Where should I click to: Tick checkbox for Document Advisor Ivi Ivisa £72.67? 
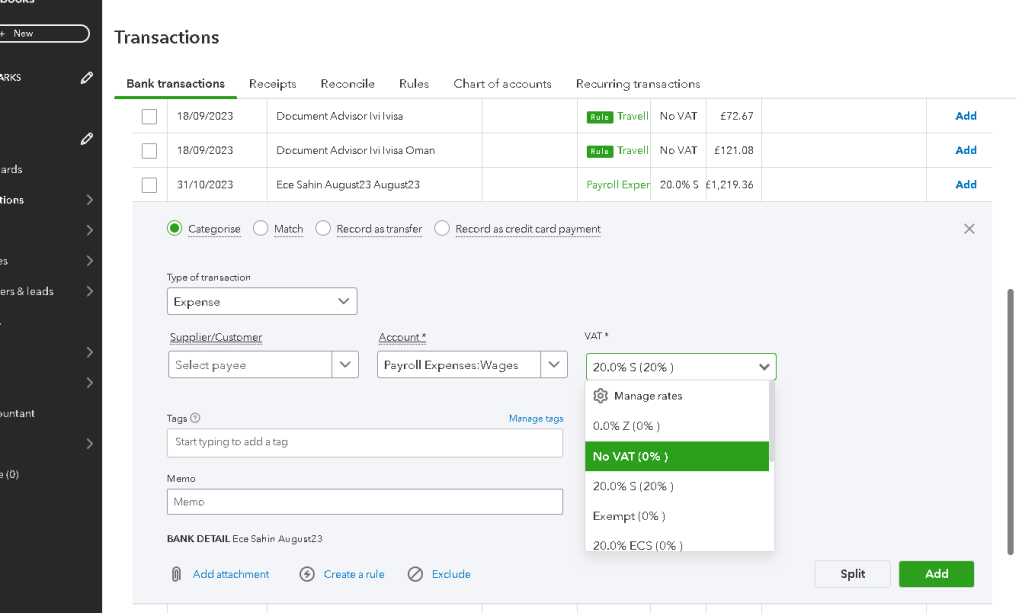(149, 116)
